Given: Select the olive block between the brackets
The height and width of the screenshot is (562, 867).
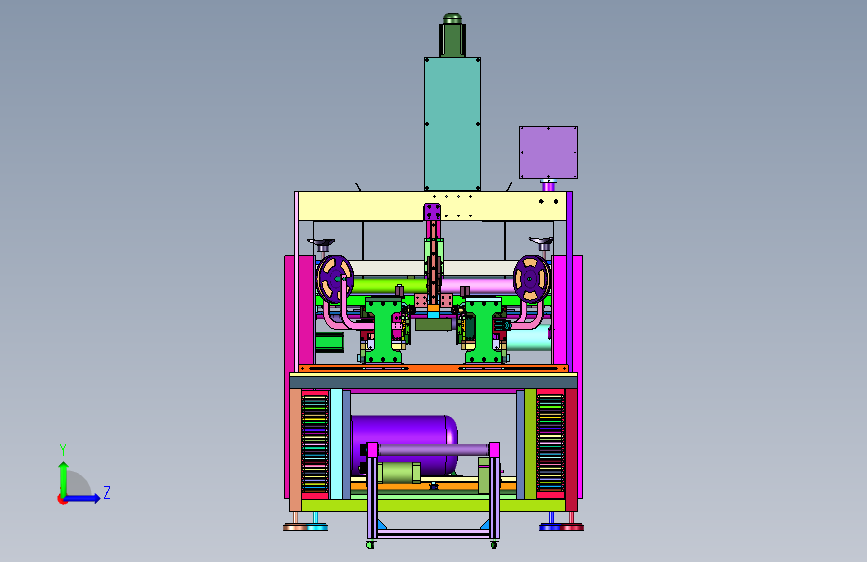Looking at the screenshot, I should pyautogui.click(x=434, y=325).
